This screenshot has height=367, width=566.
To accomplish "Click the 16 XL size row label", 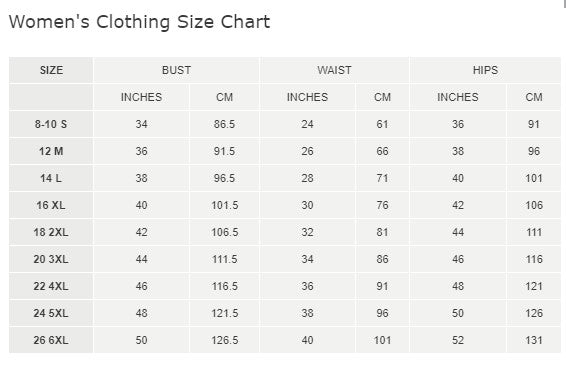I will coord(51,205).
